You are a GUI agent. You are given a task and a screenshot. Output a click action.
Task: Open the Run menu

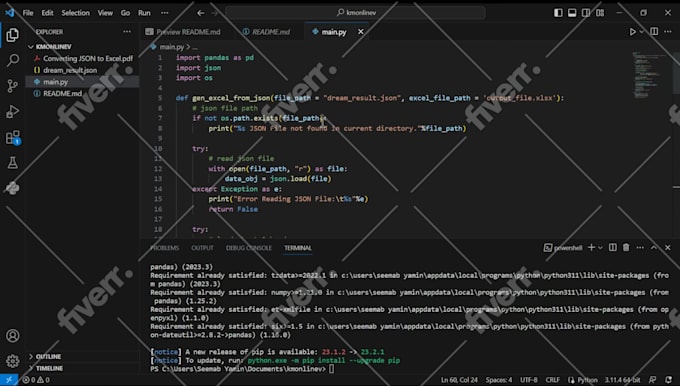coord(144,13)
